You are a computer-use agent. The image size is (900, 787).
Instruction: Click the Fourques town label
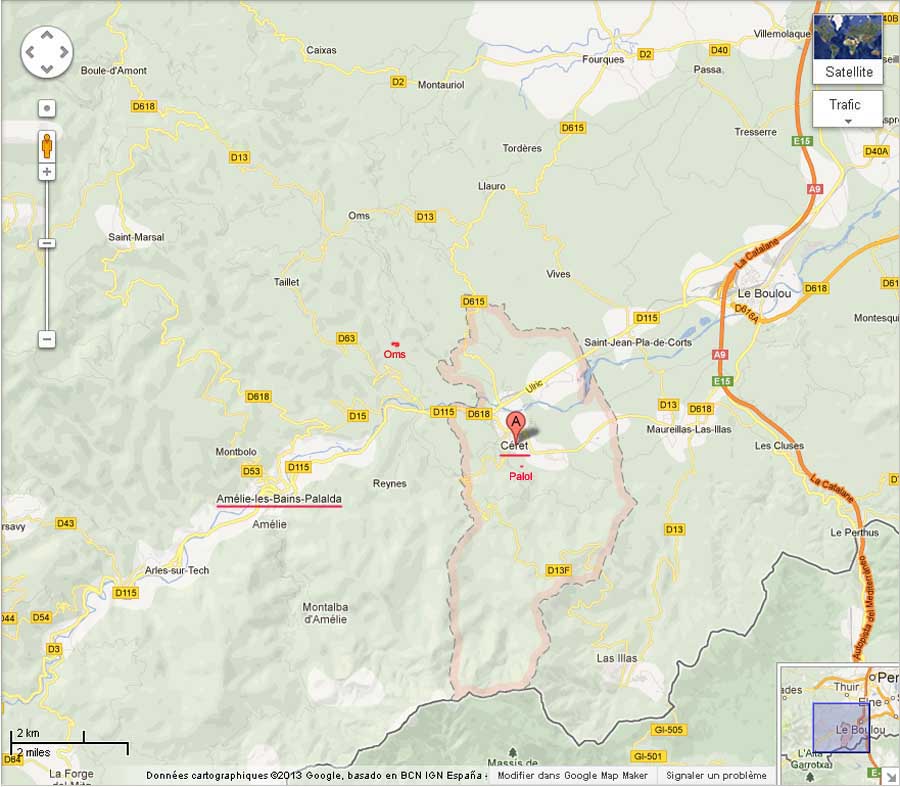(603, 59)
